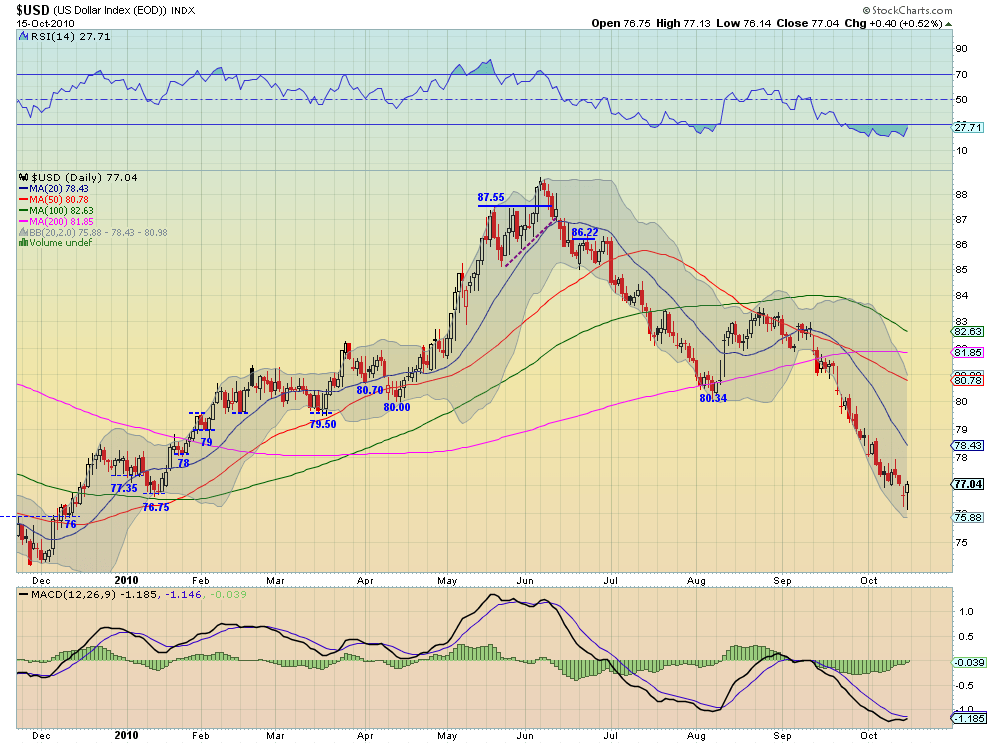Image resolution: width=990 pixels, height=744 pixels.
Task: Click the 75.88 lower band price tag
Action: pos(967,517)
